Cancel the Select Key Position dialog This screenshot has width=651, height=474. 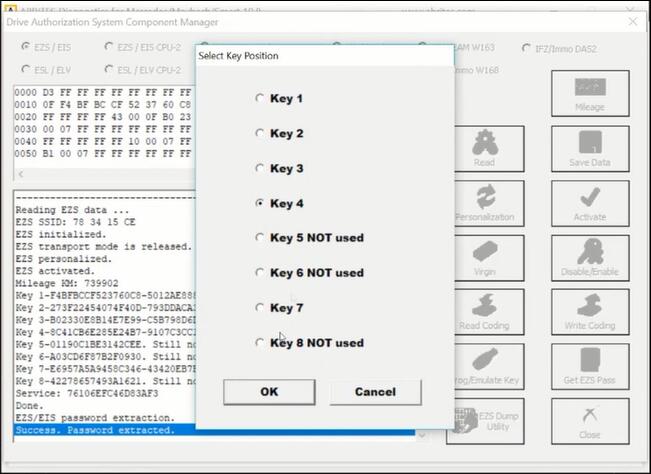[x=375, y=392]
